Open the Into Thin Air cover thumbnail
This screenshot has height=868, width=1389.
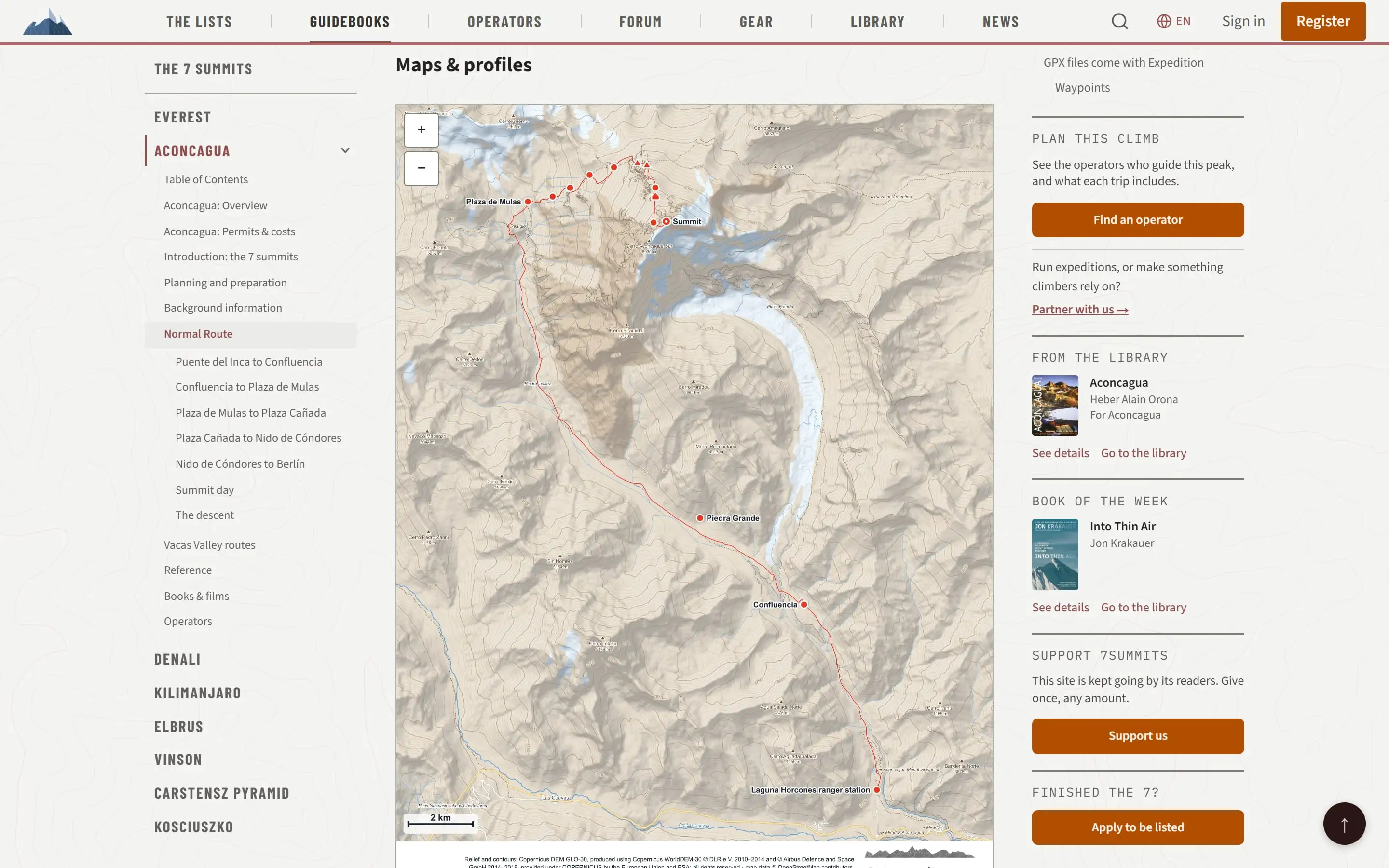click(1055, 555)
